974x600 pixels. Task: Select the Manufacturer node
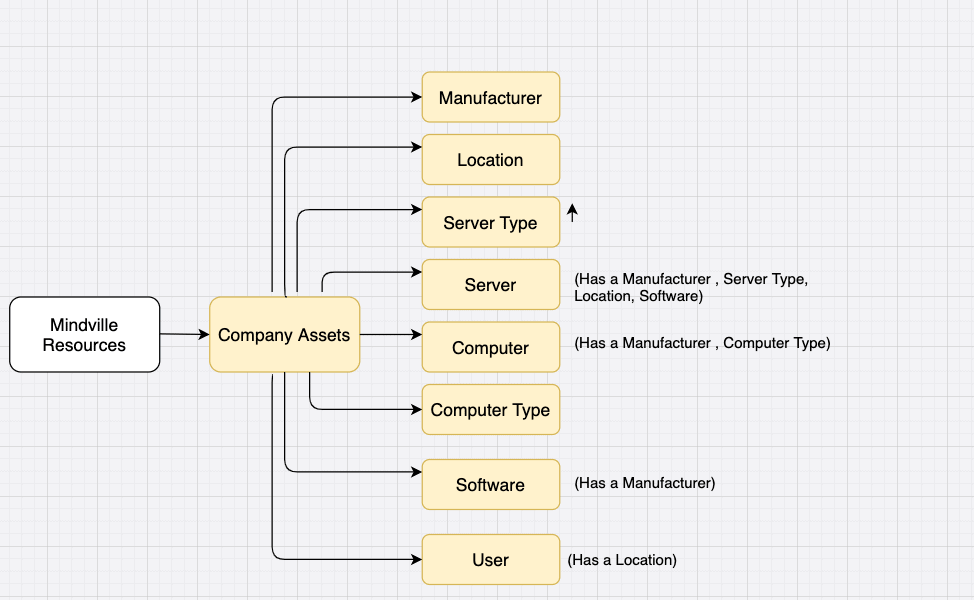tap(490, 97)
